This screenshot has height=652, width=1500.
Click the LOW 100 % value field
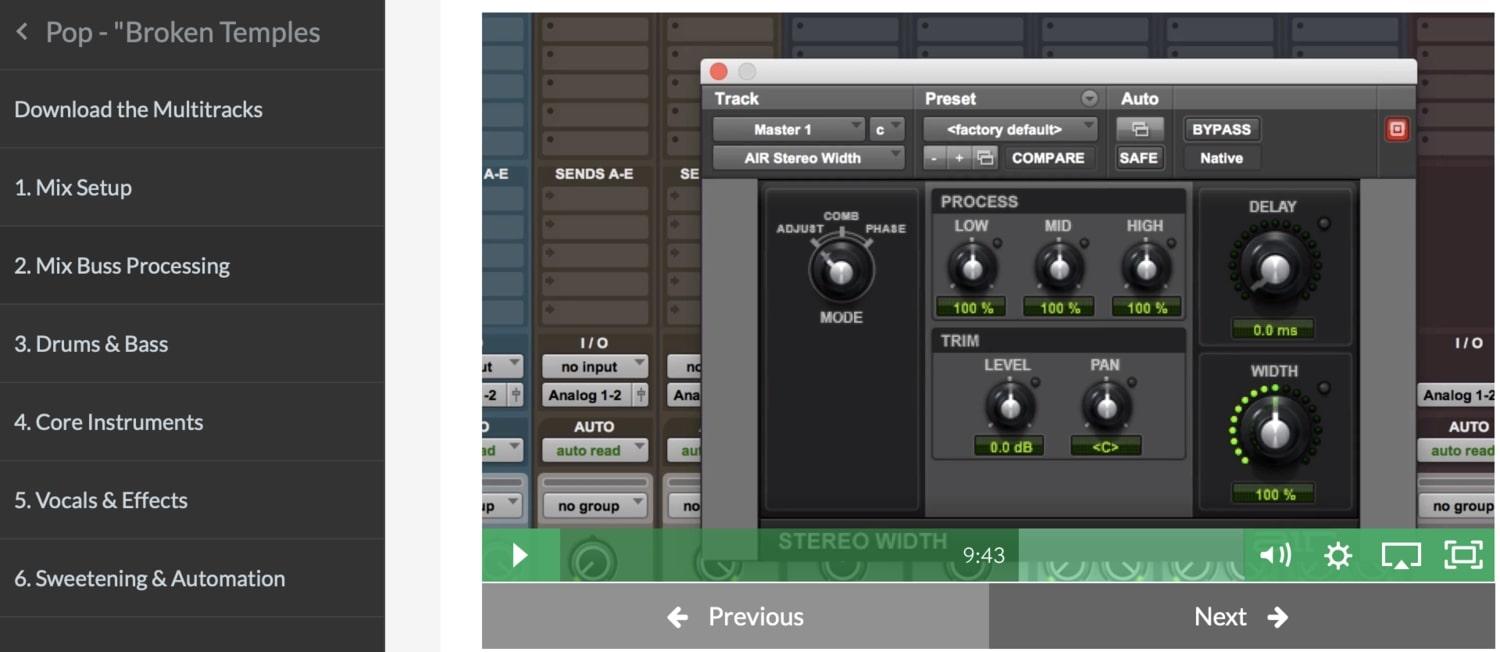[x=971, y=308]
